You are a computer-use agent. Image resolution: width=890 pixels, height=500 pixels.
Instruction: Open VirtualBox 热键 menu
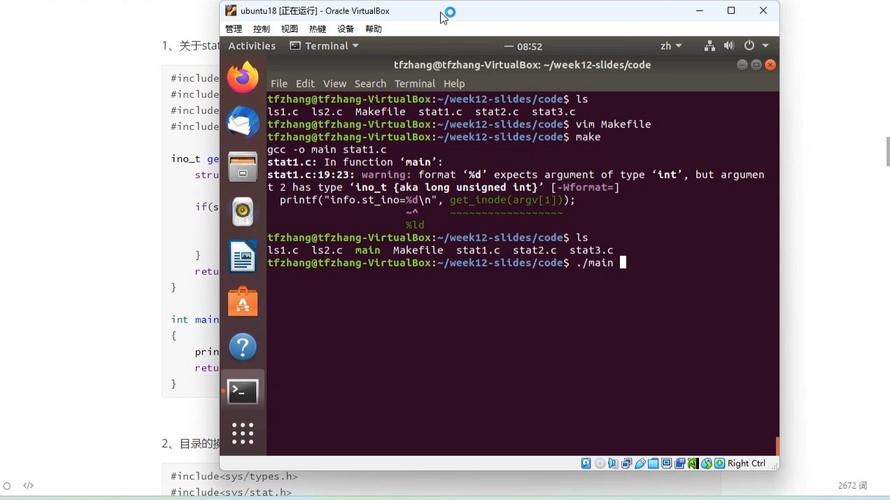coord(317,29)
